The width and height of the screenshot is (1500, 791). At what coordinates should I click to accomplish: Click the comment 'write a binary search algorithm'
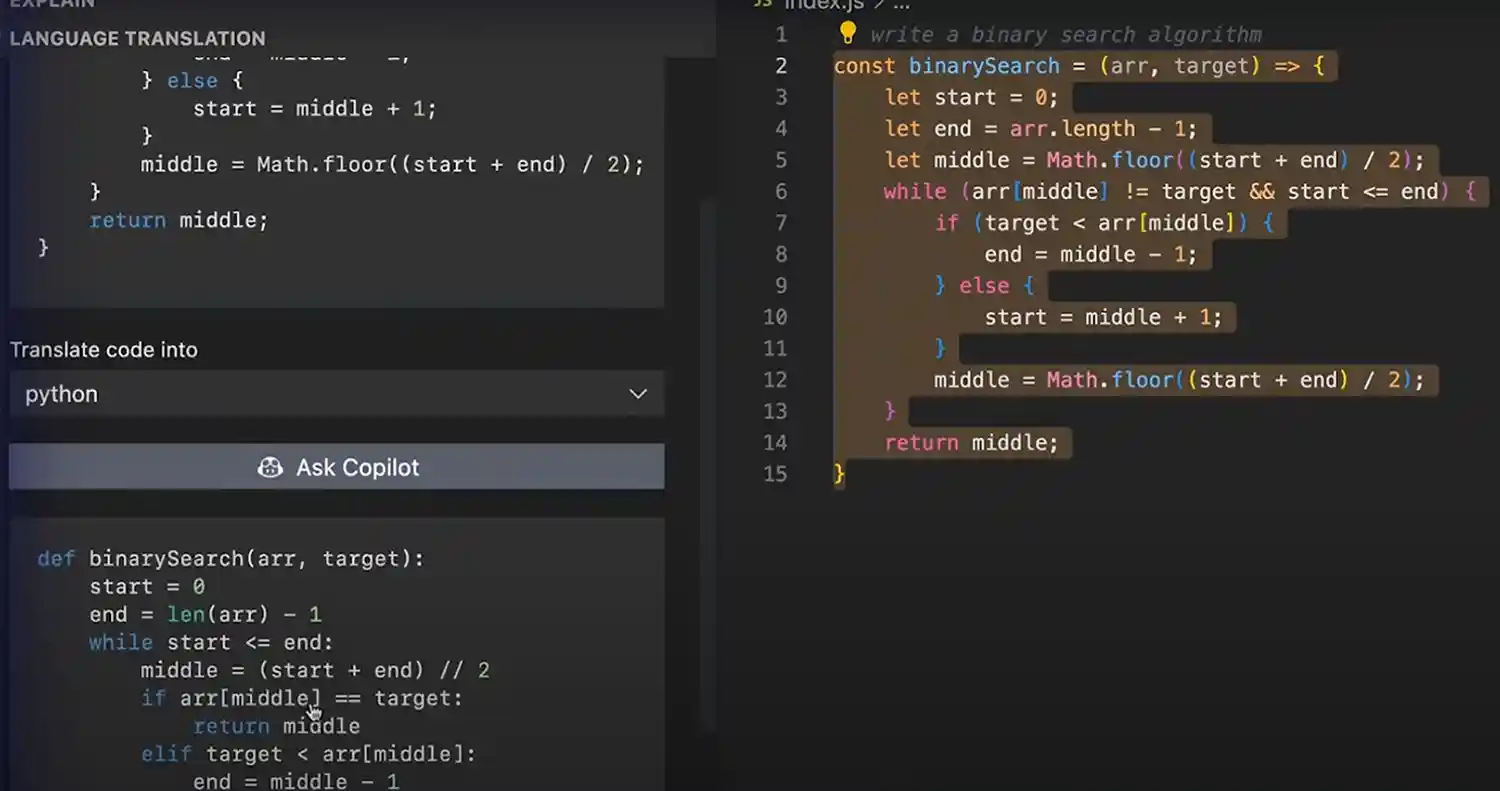1066,35
